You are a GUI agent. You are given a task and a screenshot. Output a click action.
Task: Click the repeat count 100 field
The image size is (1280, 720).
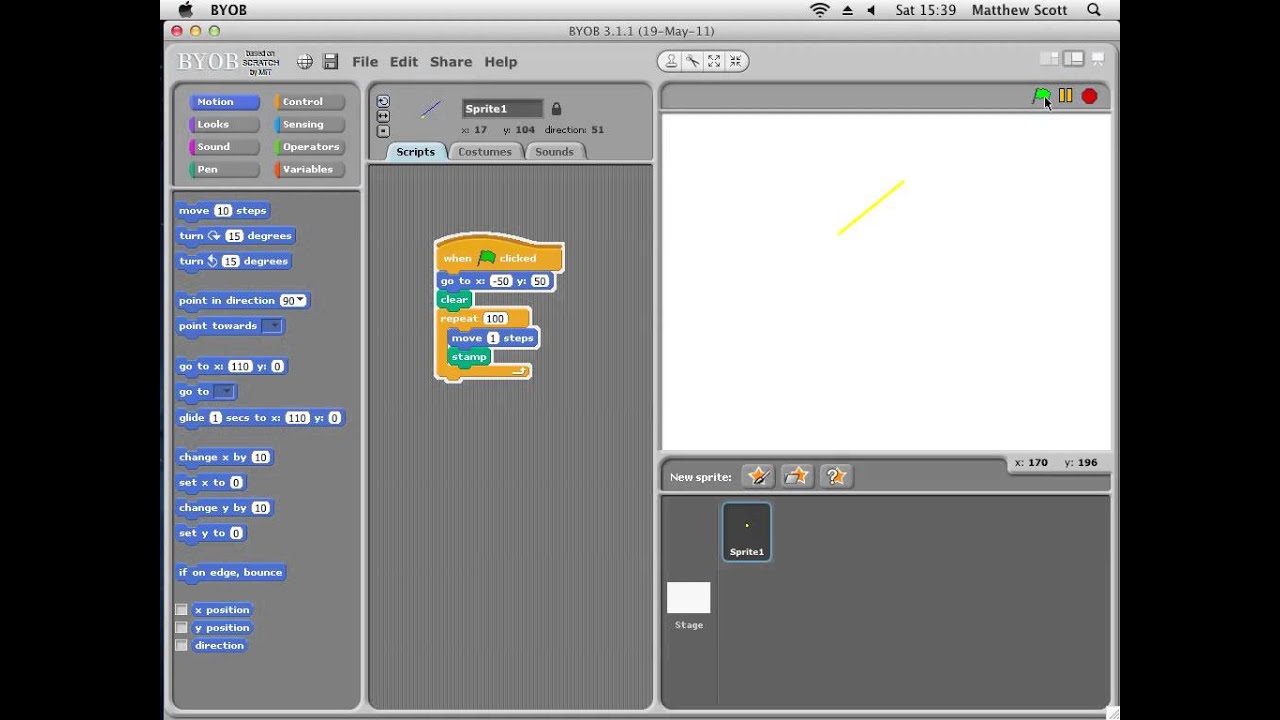(495, 319)
